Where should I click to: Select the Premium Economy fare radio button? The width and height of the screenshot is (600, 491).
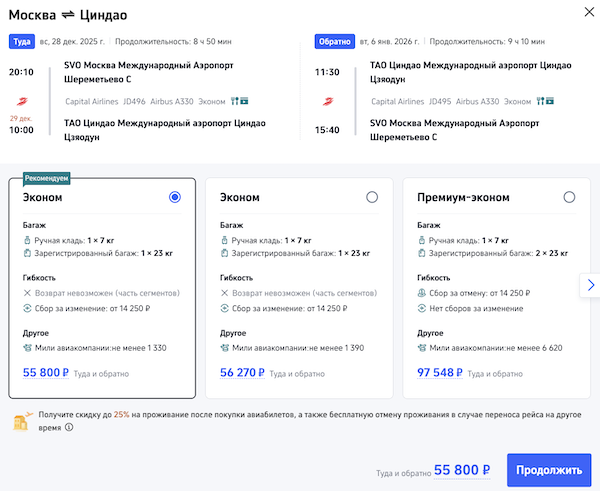(x=569, y=198)
